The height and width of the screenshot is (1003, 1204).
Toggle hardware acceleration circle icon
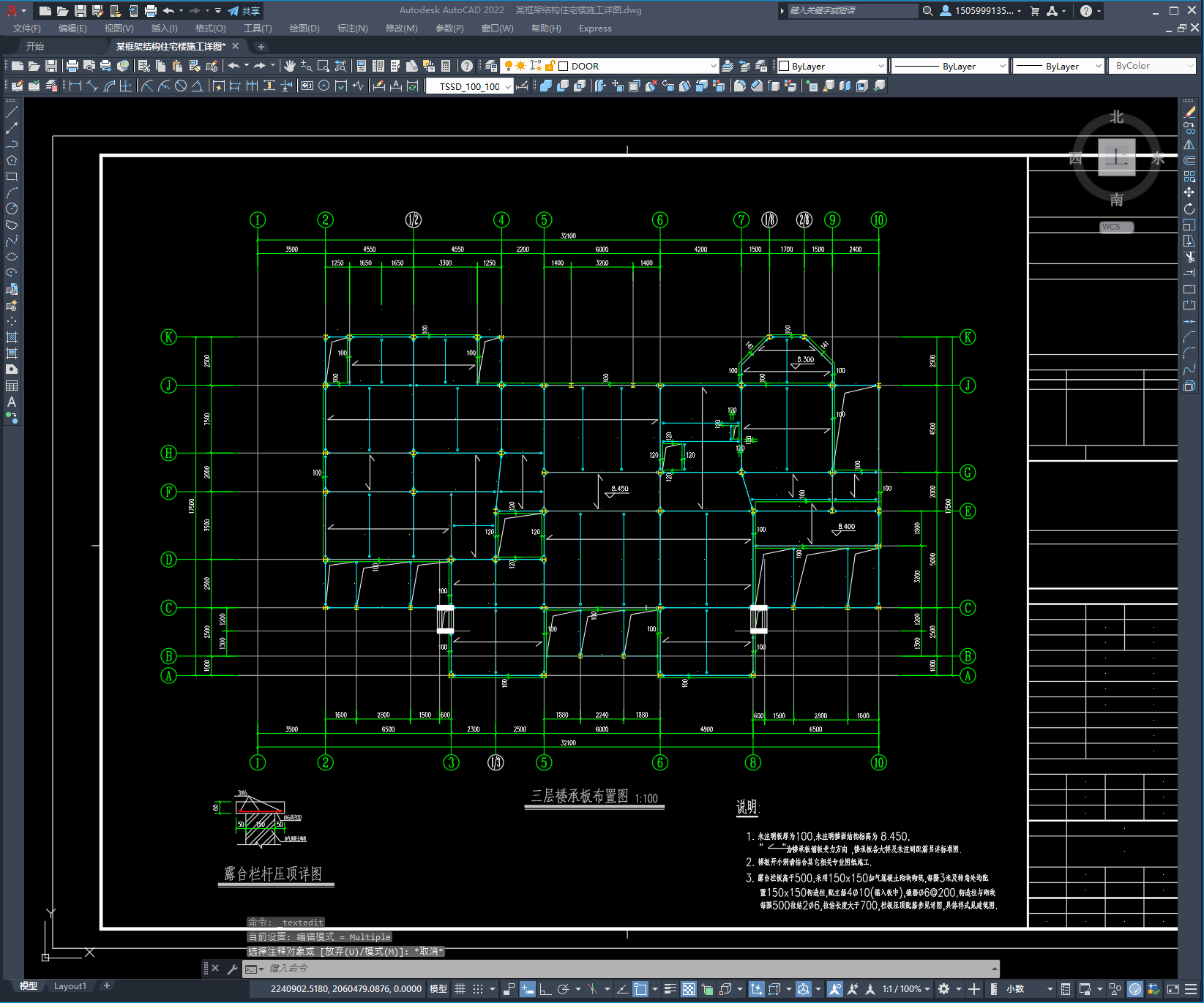coord(1135,989)
